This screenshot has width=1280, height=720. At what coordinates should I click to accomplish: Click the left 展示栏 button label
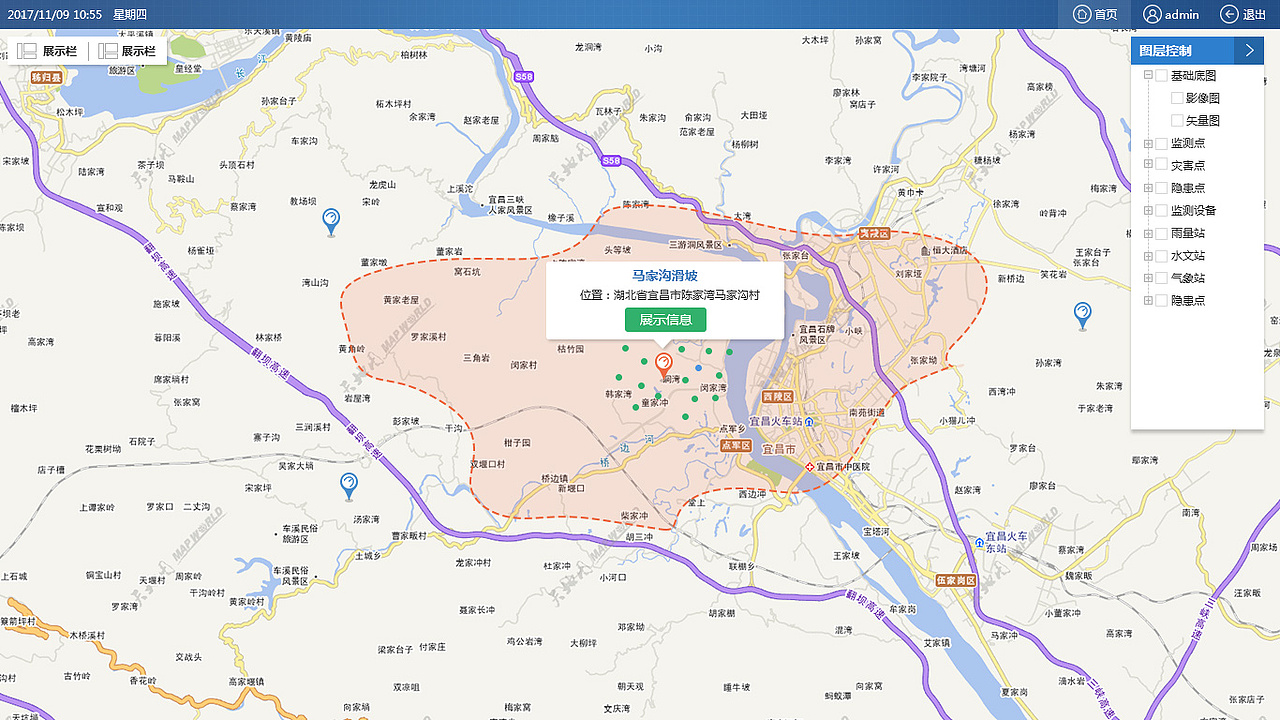[59, 51]
